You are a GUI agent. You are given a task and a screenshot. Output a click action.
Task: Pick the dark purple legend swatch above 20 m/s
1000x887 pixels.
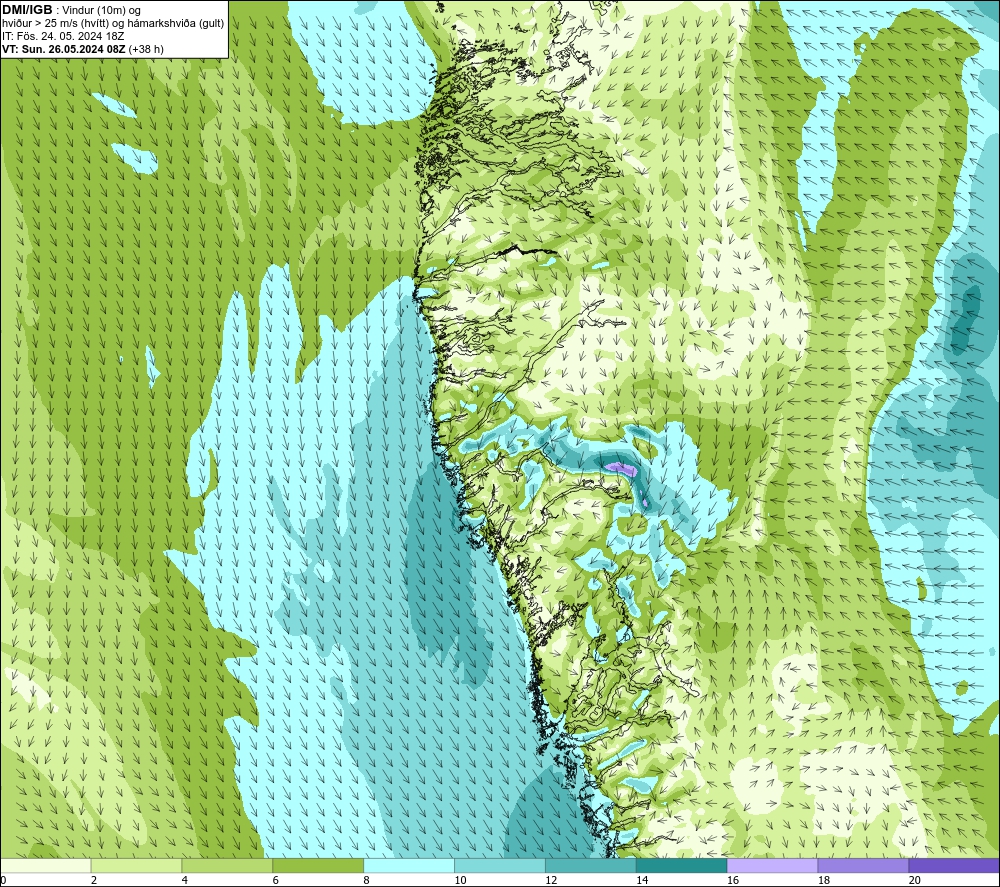(x=954, y=865)
